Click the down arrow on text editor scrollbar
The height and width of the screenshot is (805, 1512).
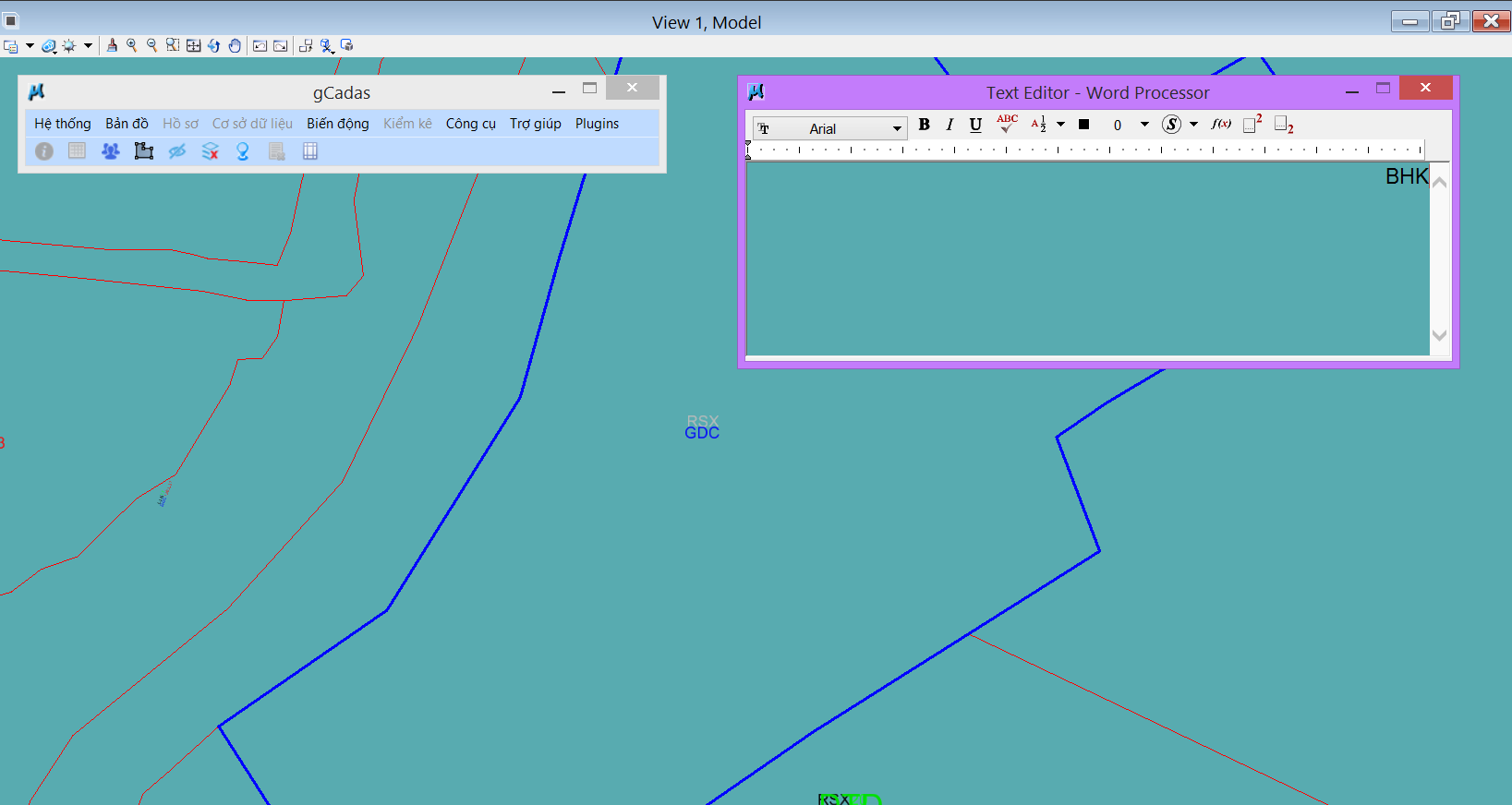point(1438,335)
